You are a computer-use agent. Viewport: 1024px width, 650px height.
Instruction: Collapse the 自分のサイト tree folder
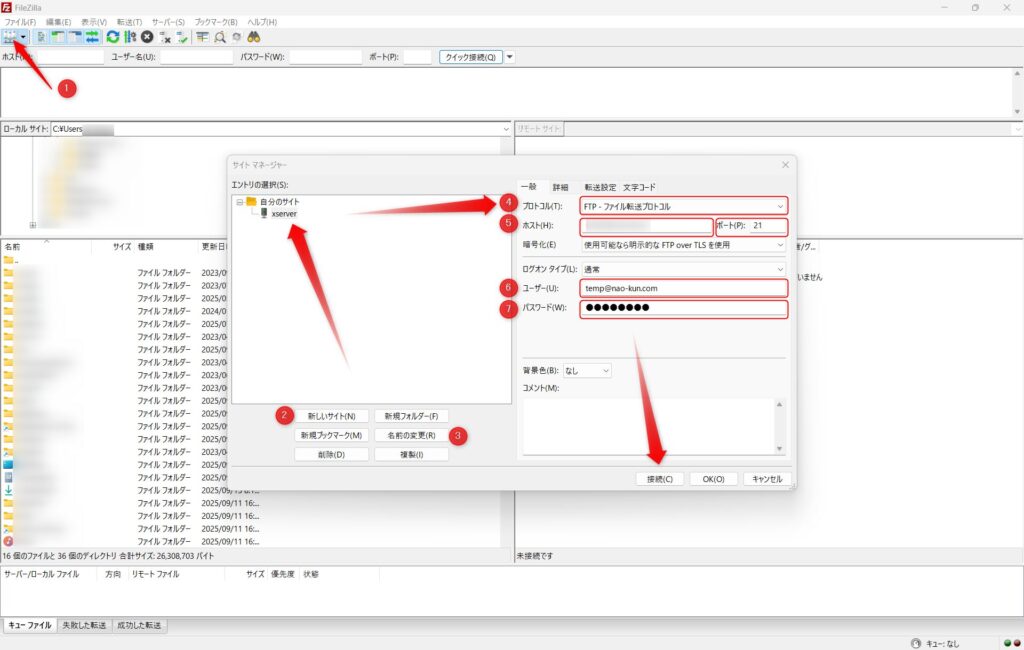tap(239, 202)
